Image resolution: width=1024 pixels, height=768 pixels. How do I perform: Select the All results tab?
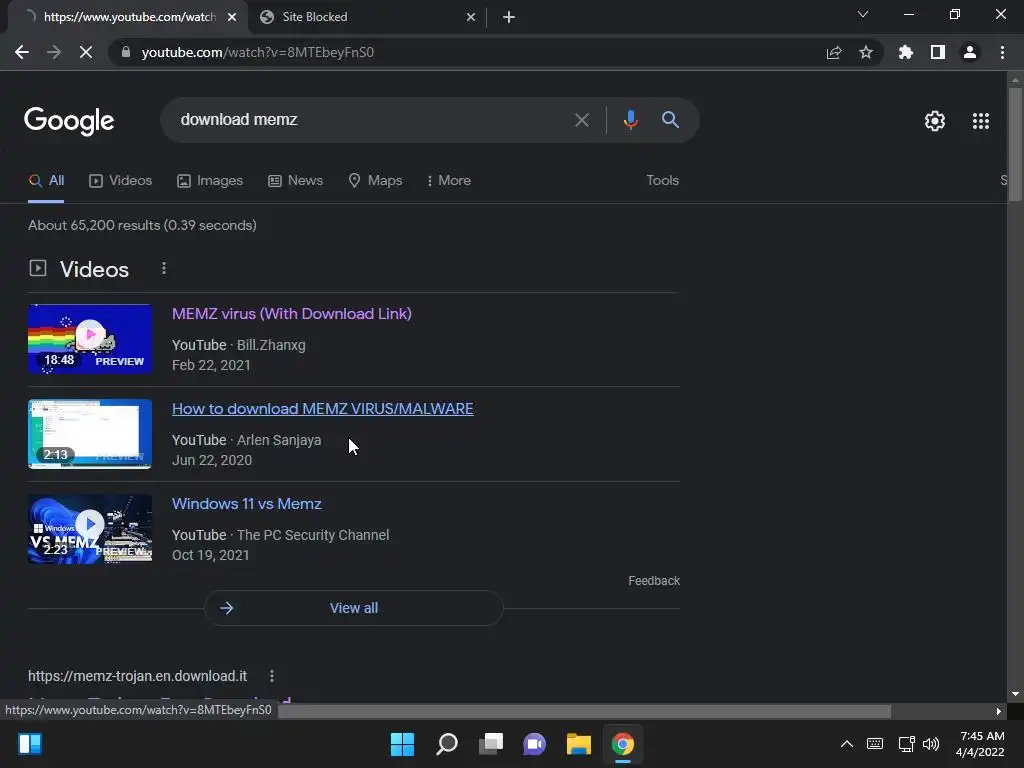(x=46, y=181)
